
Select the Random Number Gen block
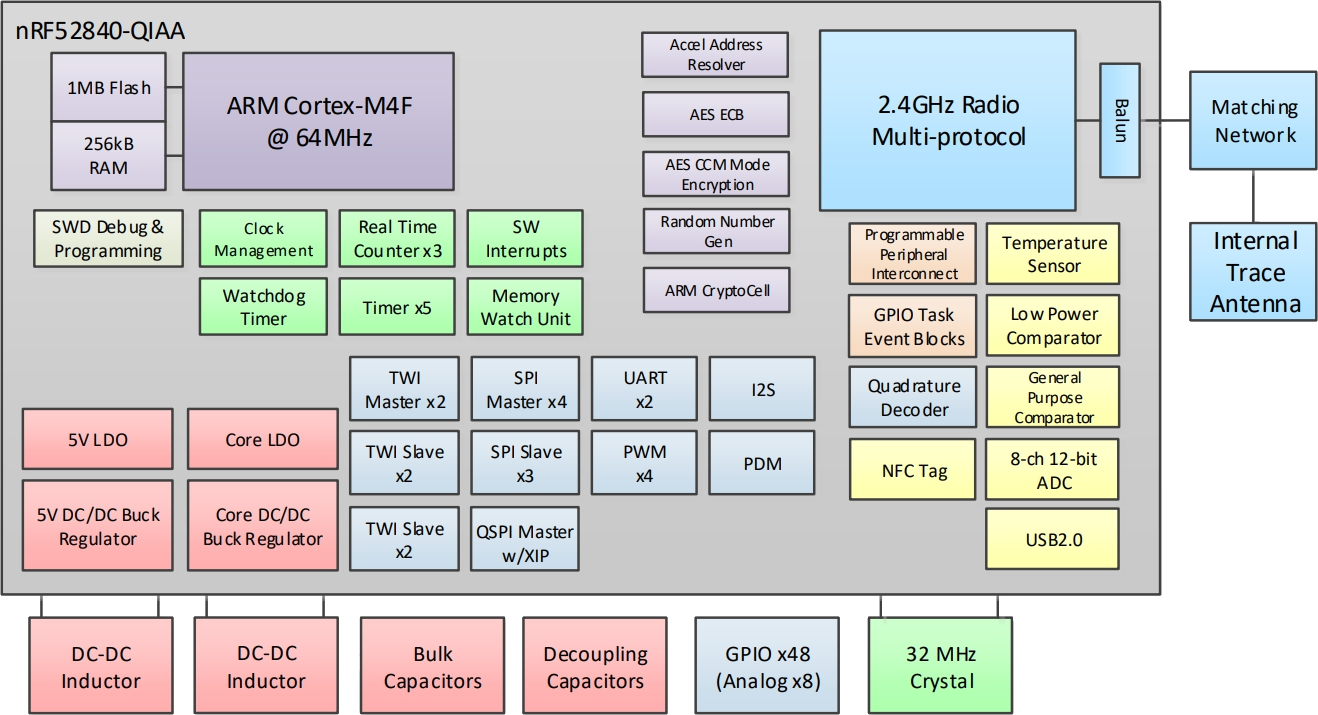point(716,232)
